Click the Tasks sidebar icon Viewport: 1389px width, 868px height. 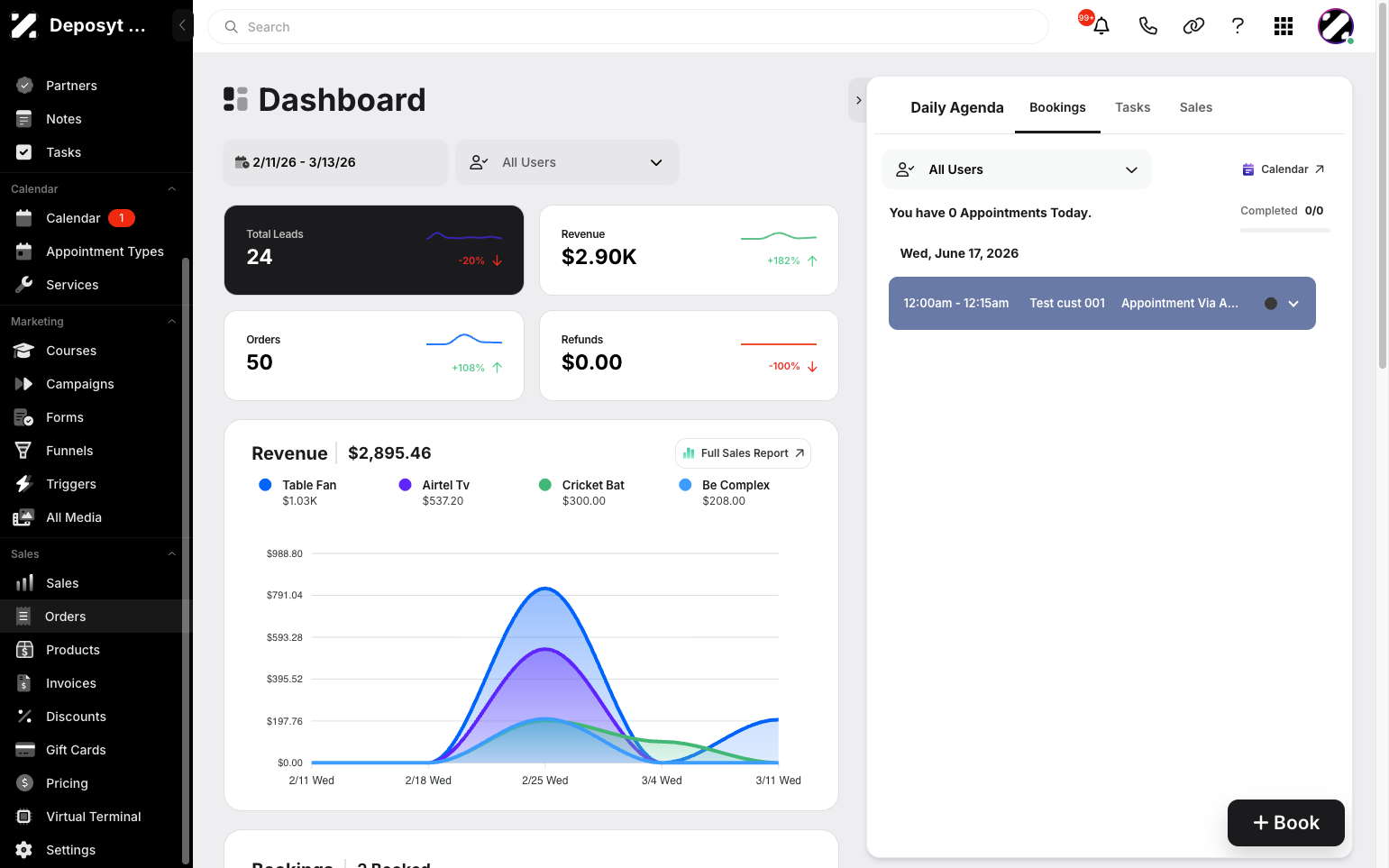coord(24,152)
